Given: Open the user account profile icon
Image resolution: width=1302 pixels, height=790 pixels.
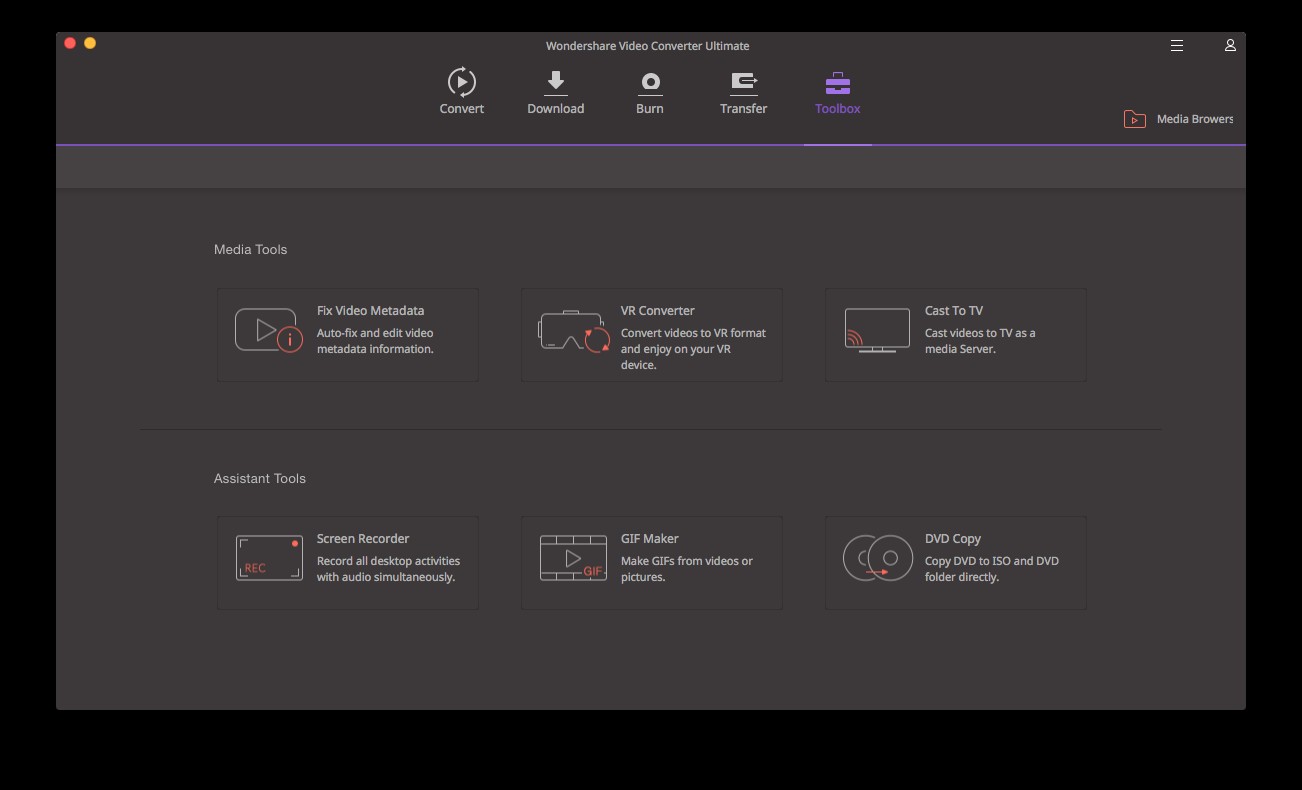Looking at the screenshot, I should (1230, 46).
